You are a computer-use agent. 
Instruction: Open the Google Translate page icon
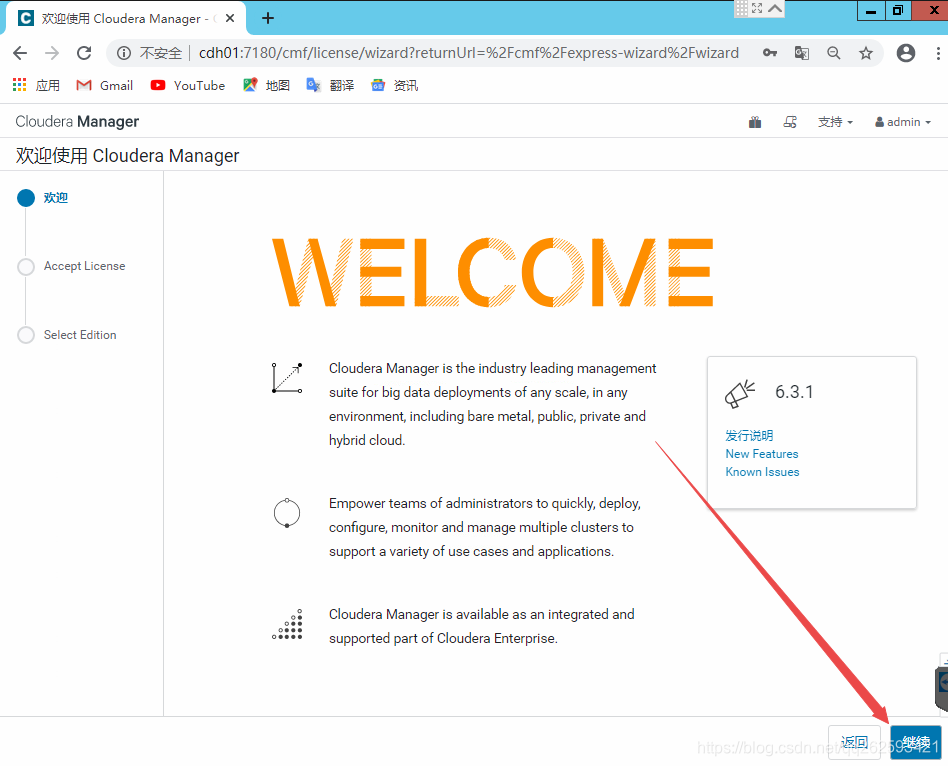pyautogui.click(x=802, y=53)
